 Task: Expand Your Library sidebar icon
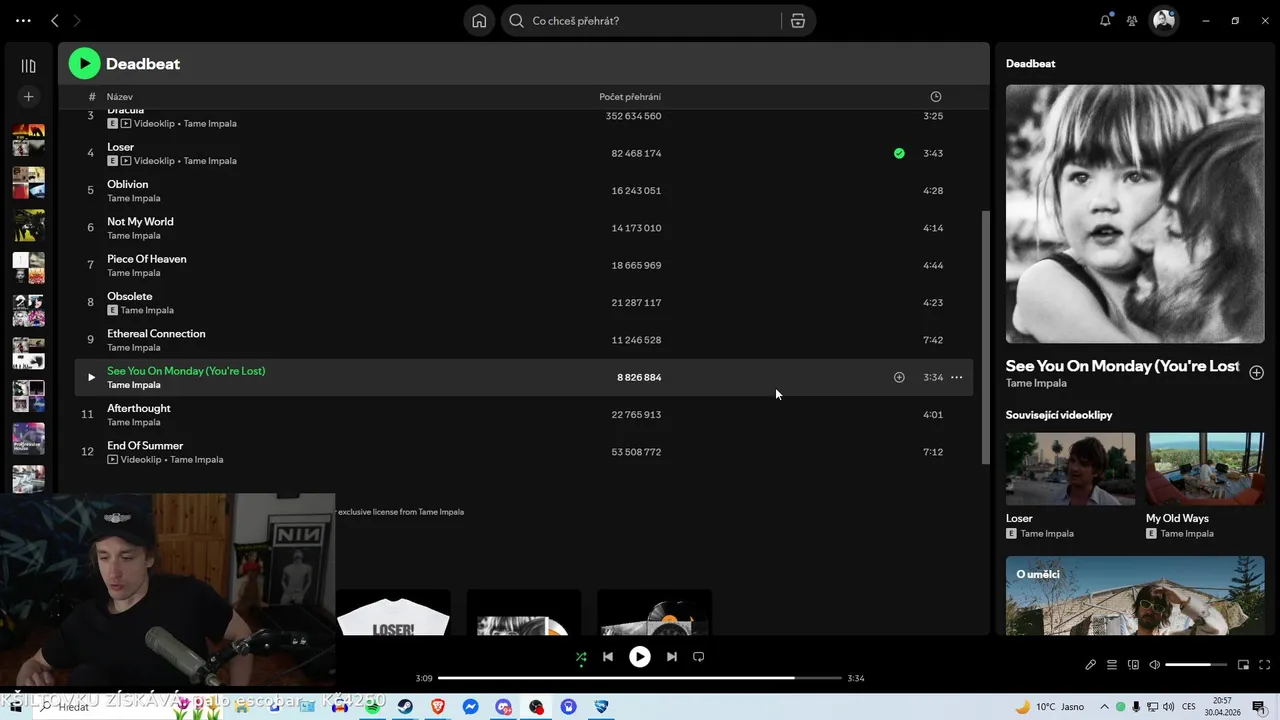tap(28, 66)
